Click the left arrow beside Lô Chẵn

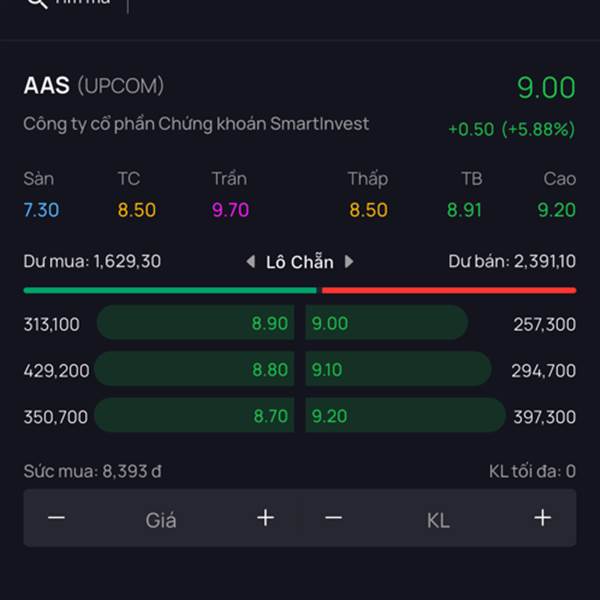pos(251,262)
